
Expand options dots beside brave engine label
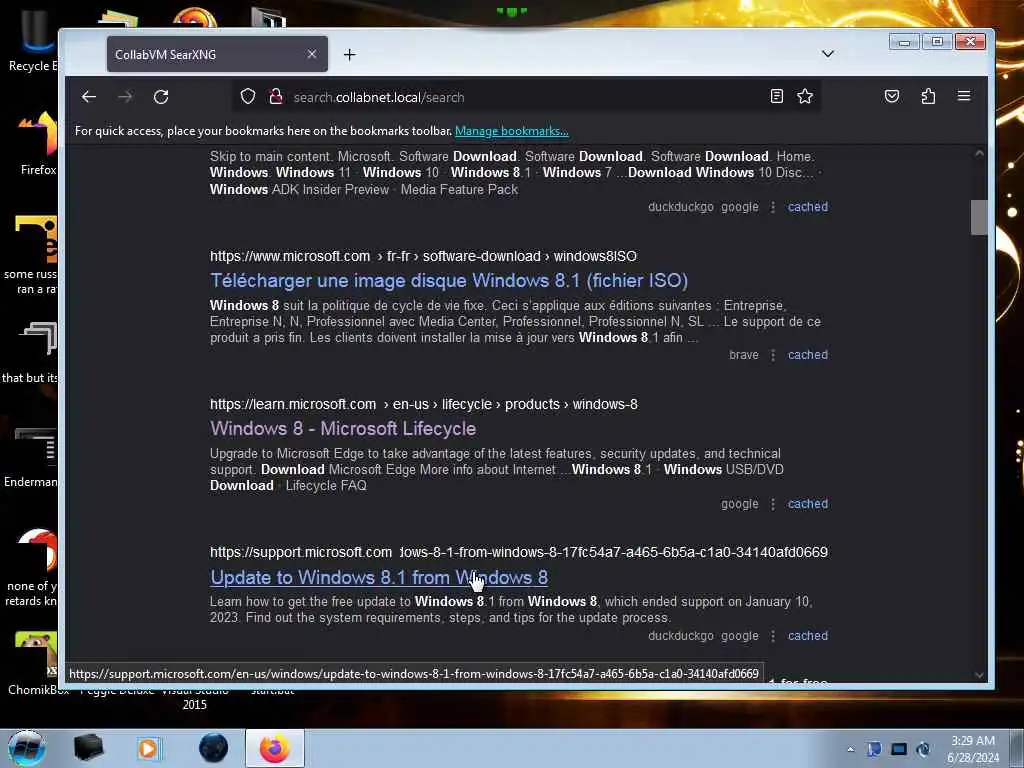tap(773, 355)
